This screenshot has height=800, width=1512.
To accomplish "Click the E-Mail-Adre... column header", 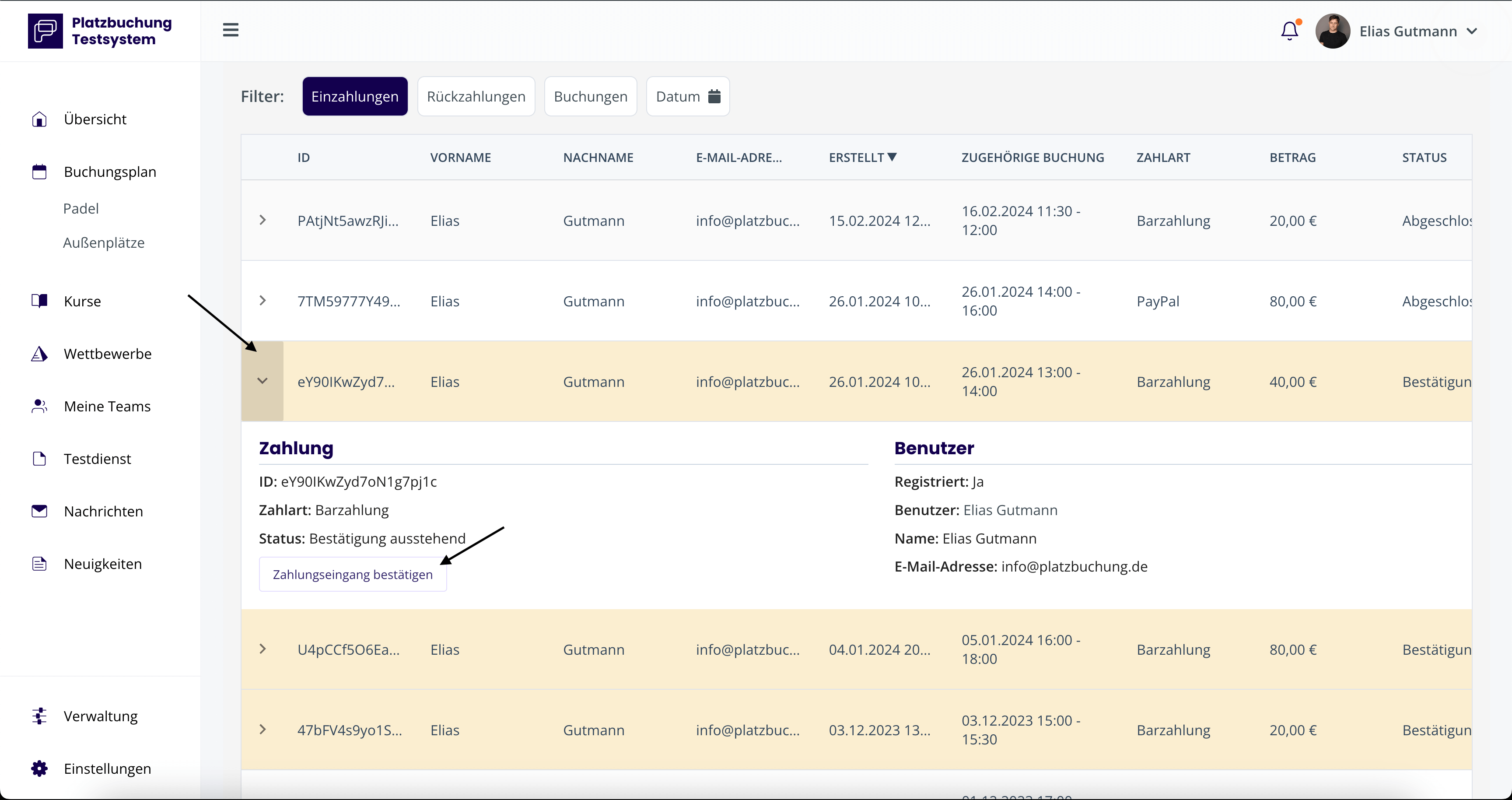I will pyautogui.click(x=739, y=157).
